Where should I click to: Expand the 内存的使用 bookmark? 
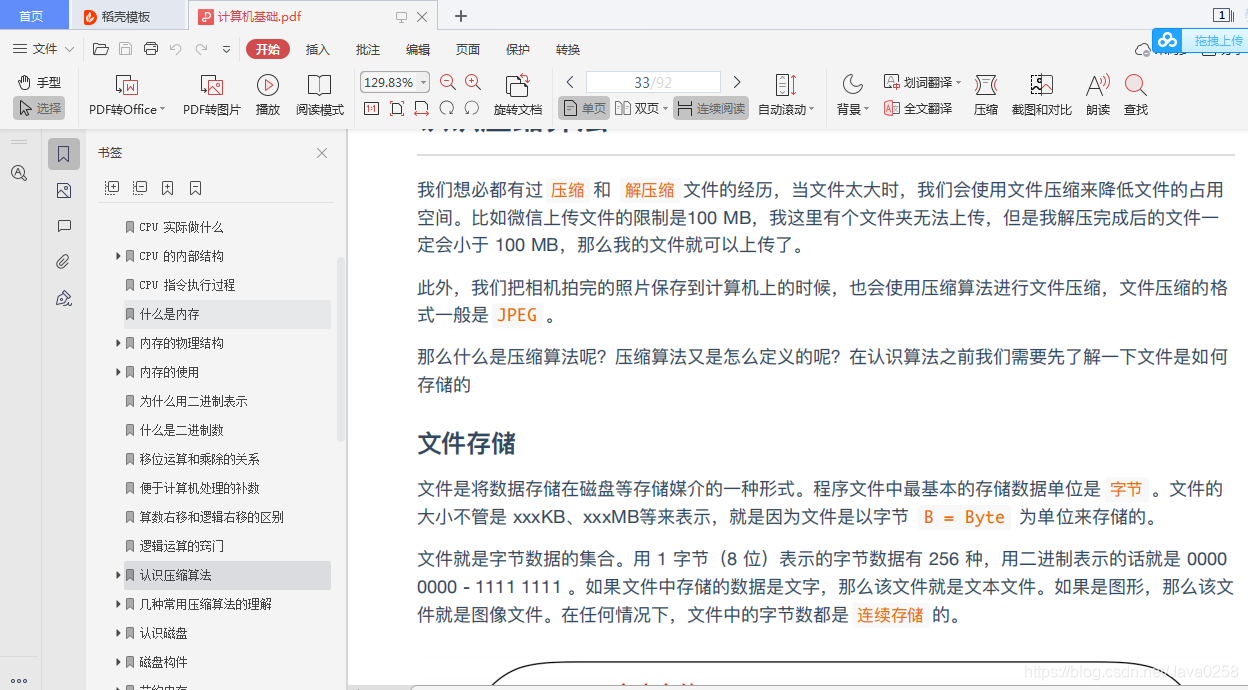click(x=119, y=372)
